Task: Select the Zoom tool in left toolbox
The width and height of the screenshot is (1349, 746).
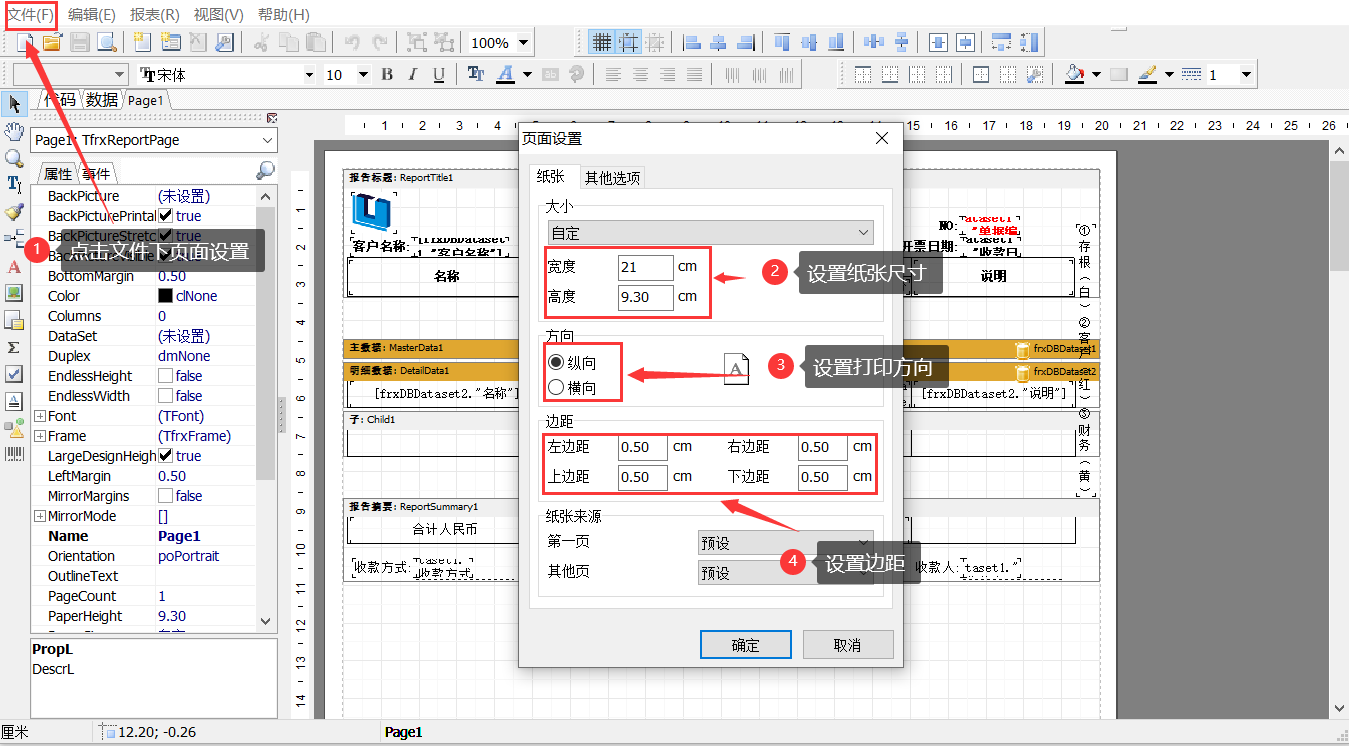Action: 14,158
